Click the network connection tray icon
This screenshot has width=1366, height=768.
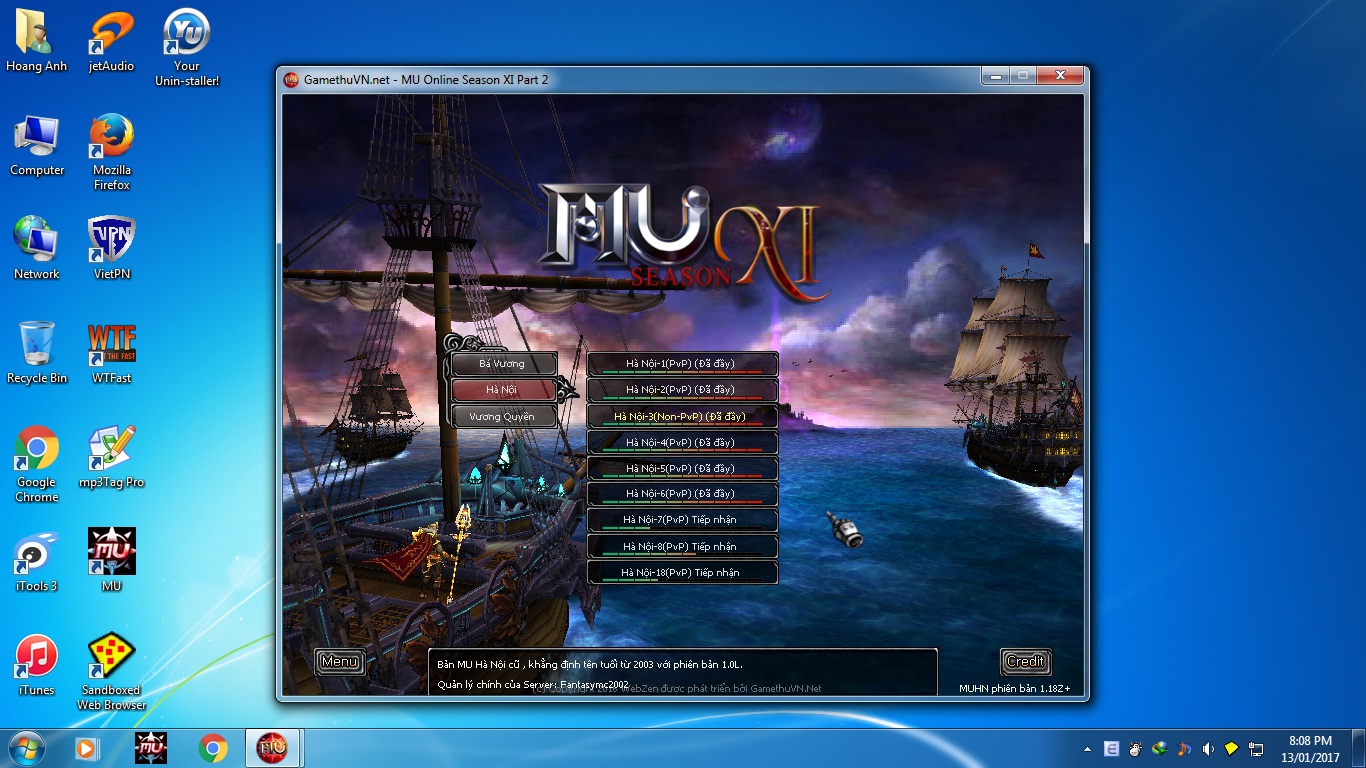tap(1255, 748)
